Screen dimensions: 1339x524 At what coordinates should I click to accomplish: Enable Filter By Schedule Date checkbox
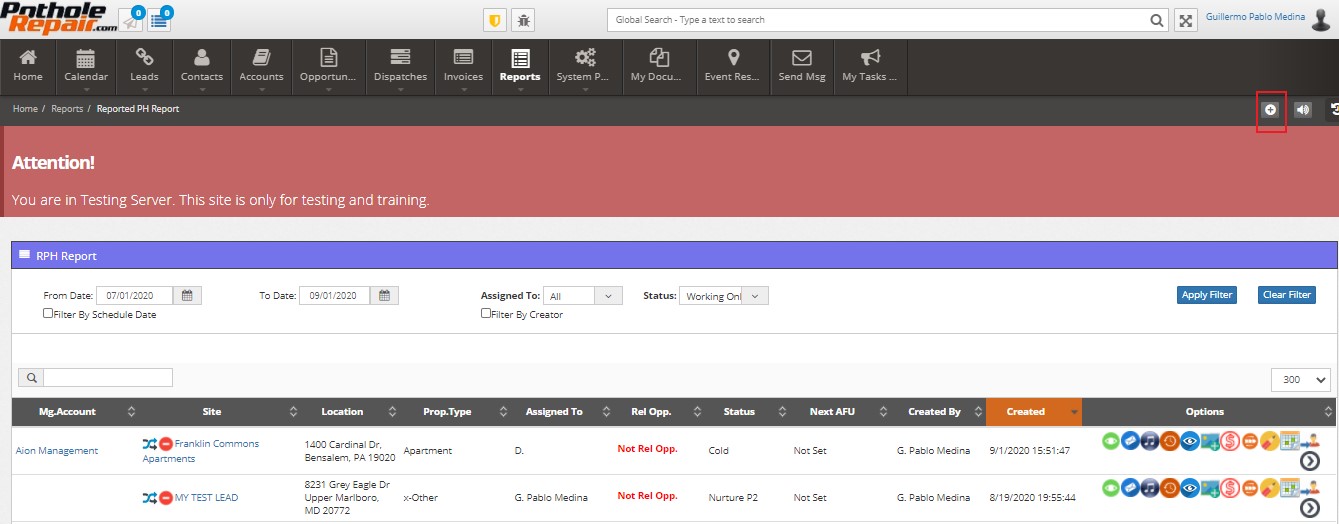pyautogui.click(x=48, y=313)
